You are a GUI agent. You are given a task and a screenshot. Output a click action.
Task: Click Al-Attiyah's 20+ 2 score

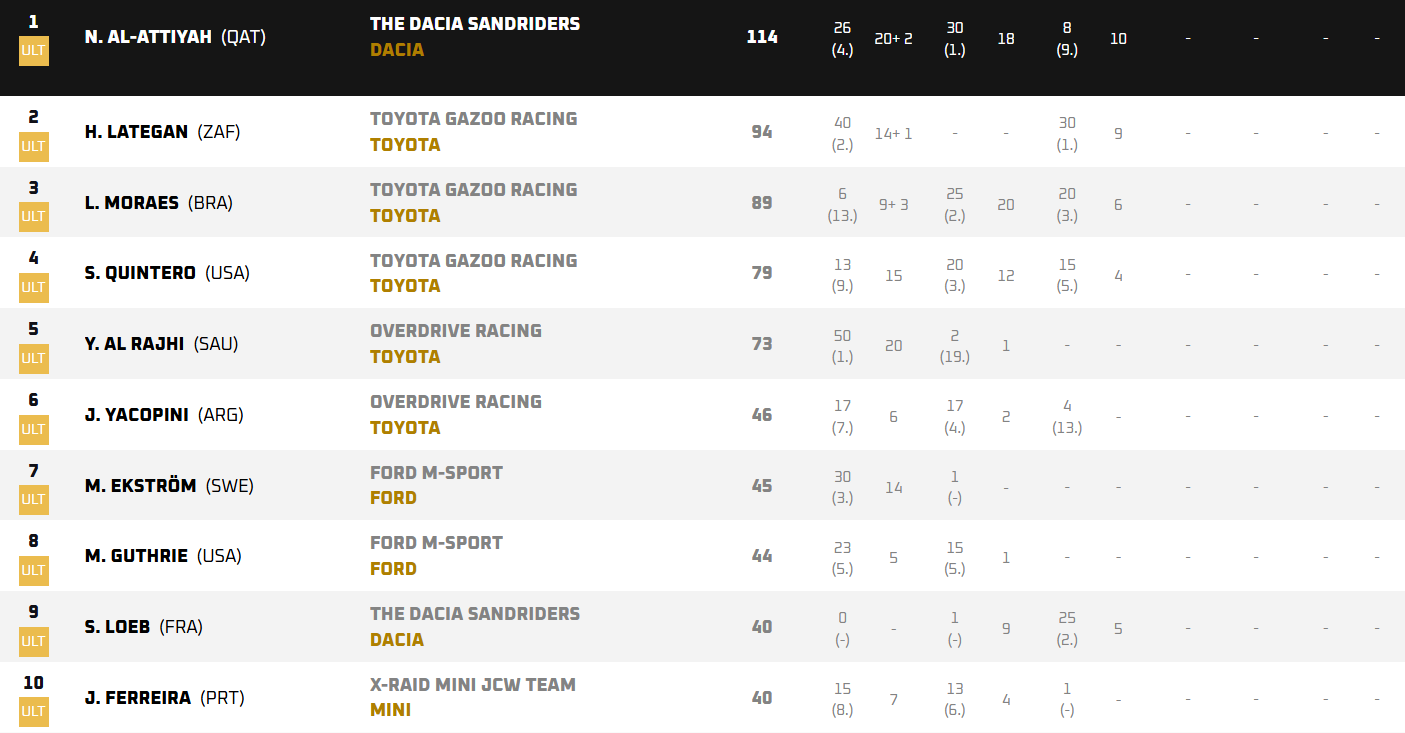coord(894,39)
